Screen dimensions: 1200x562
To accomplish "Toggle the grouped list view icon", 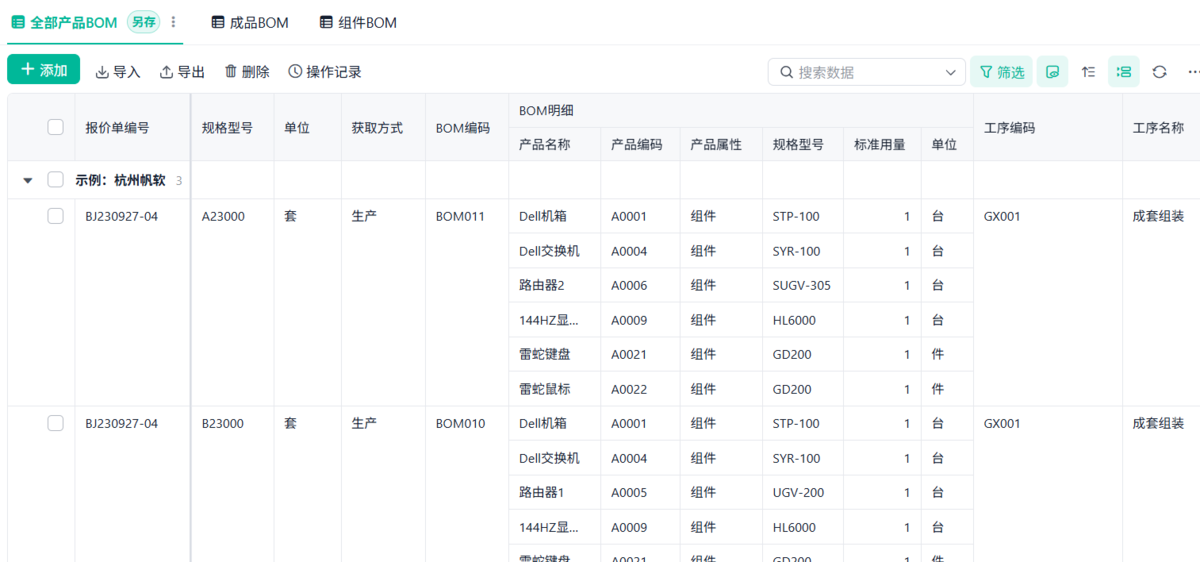I will tap(1124, 72).
